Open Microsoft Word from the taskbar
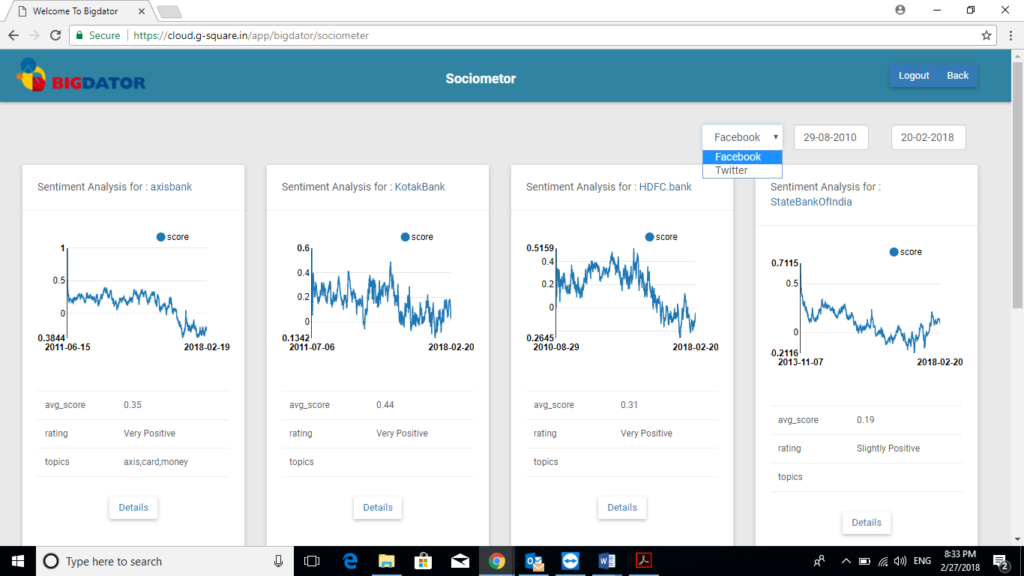1024x576 pixels. (608, 561)
